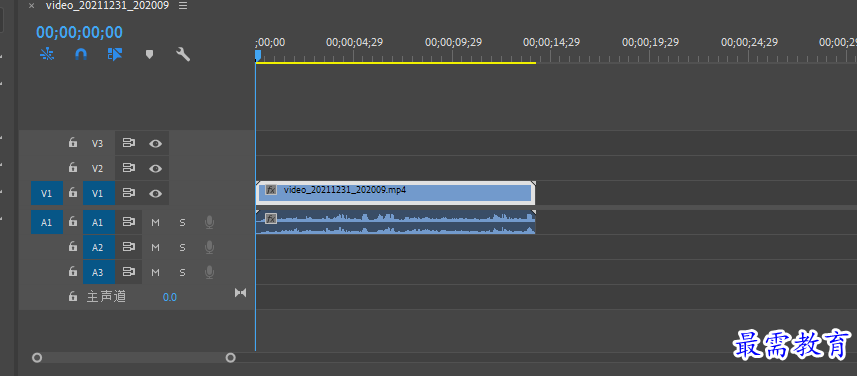
Task: Click time ruler at 00;00;14;29
Action: point(551,42)
